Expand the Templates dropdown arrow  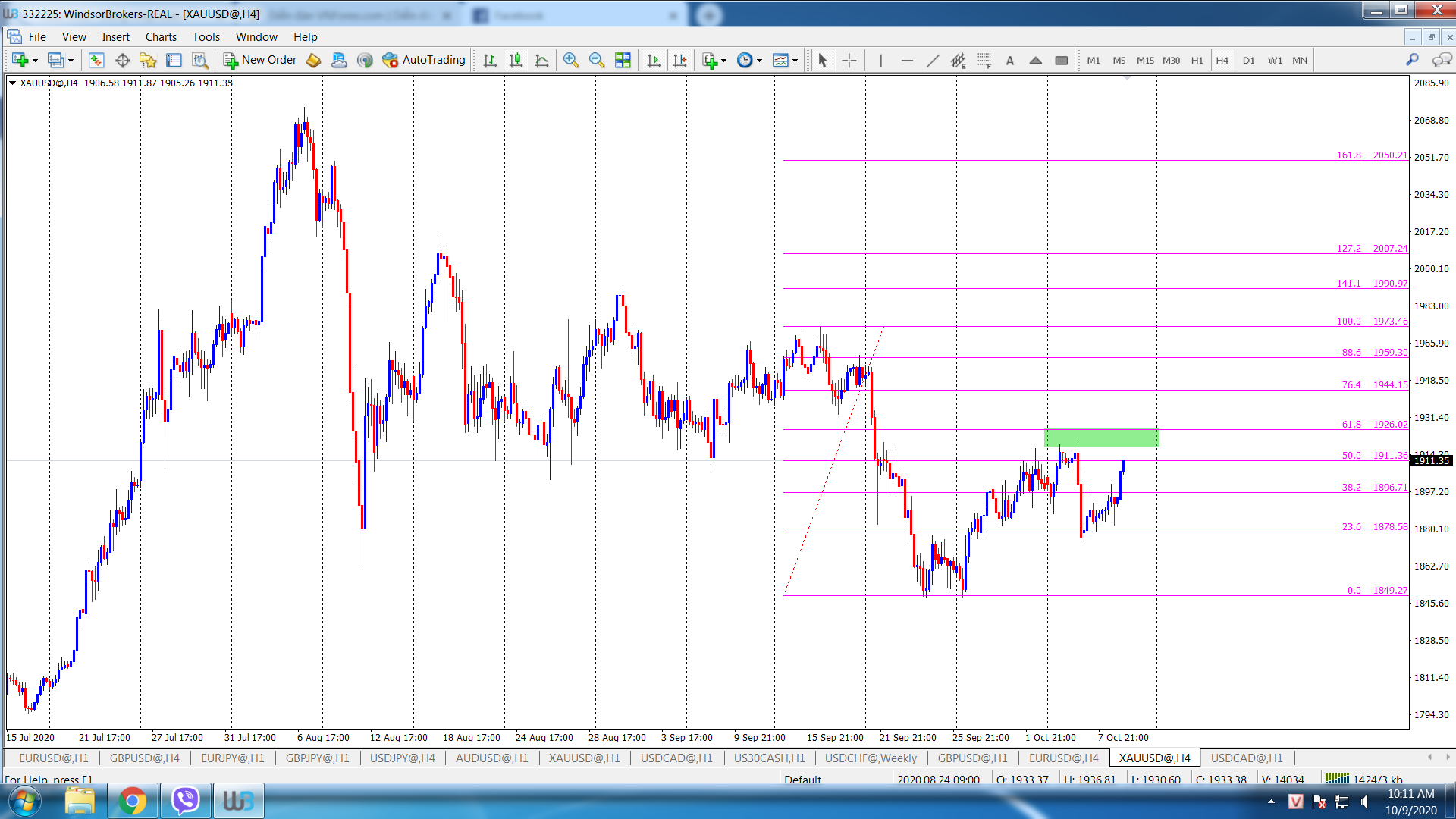[795, 61]
